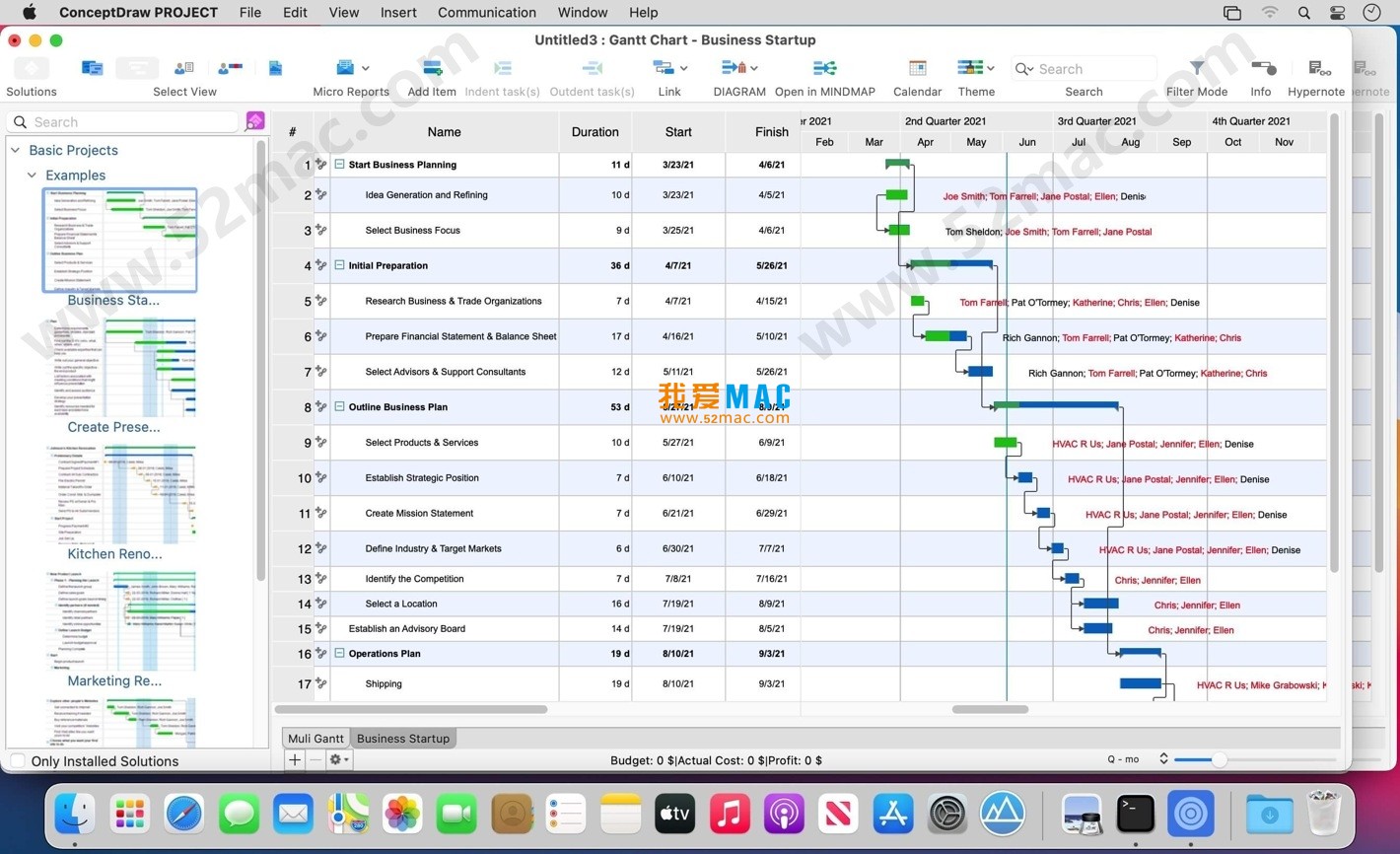The image size is (1400, 854).
Task: Click the Add Item icon
Action: click(x=432, y=68)
